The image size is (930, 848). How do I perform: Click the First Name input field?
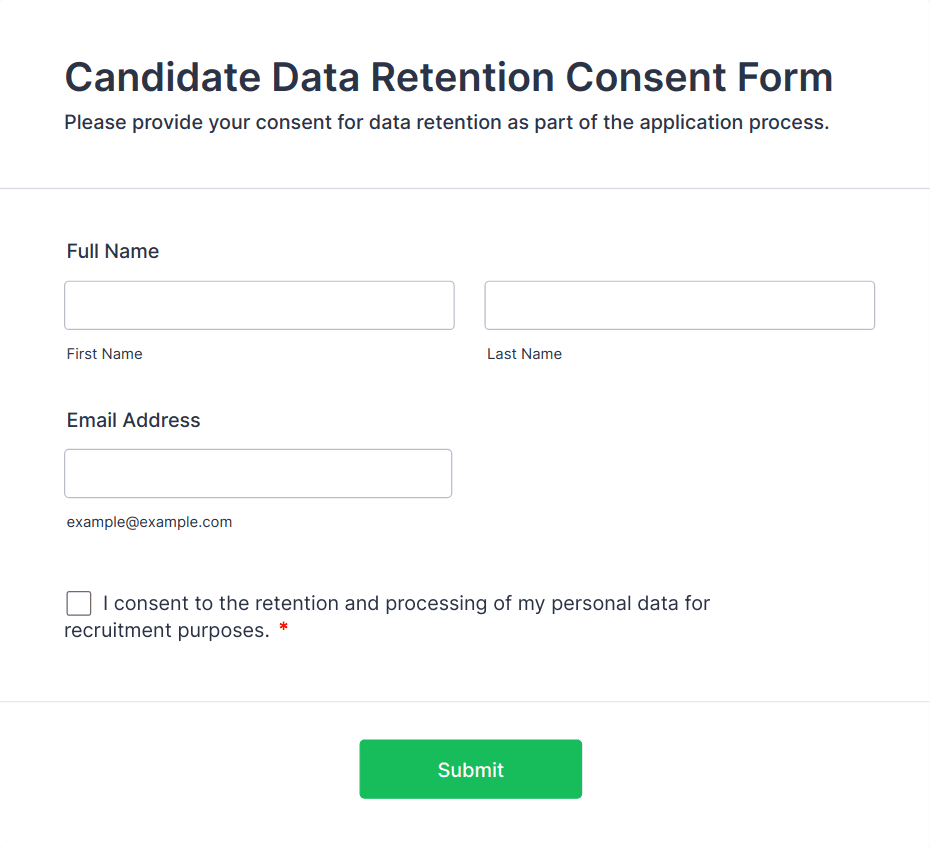click(x=259, y=305)
